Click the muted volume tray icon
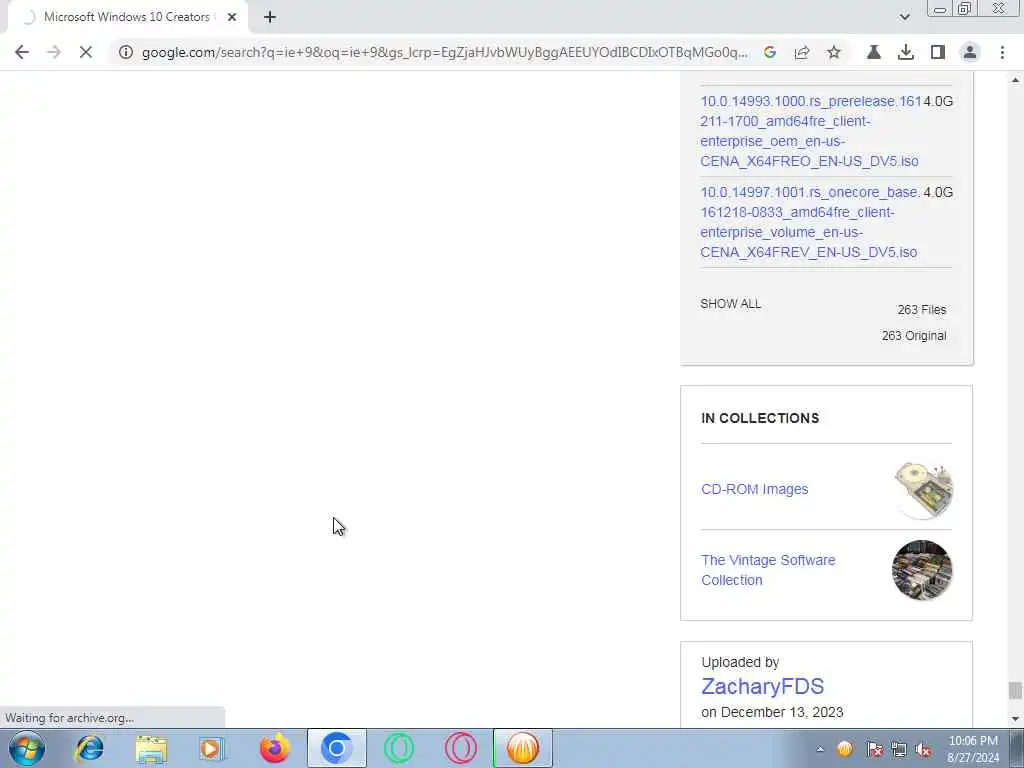 click(x=923, y=749)
